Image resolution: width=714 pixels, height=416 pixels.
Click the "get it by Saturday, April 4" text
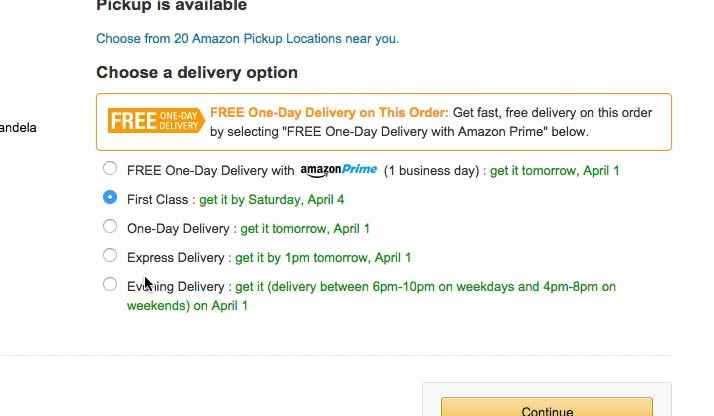(272, 200)
